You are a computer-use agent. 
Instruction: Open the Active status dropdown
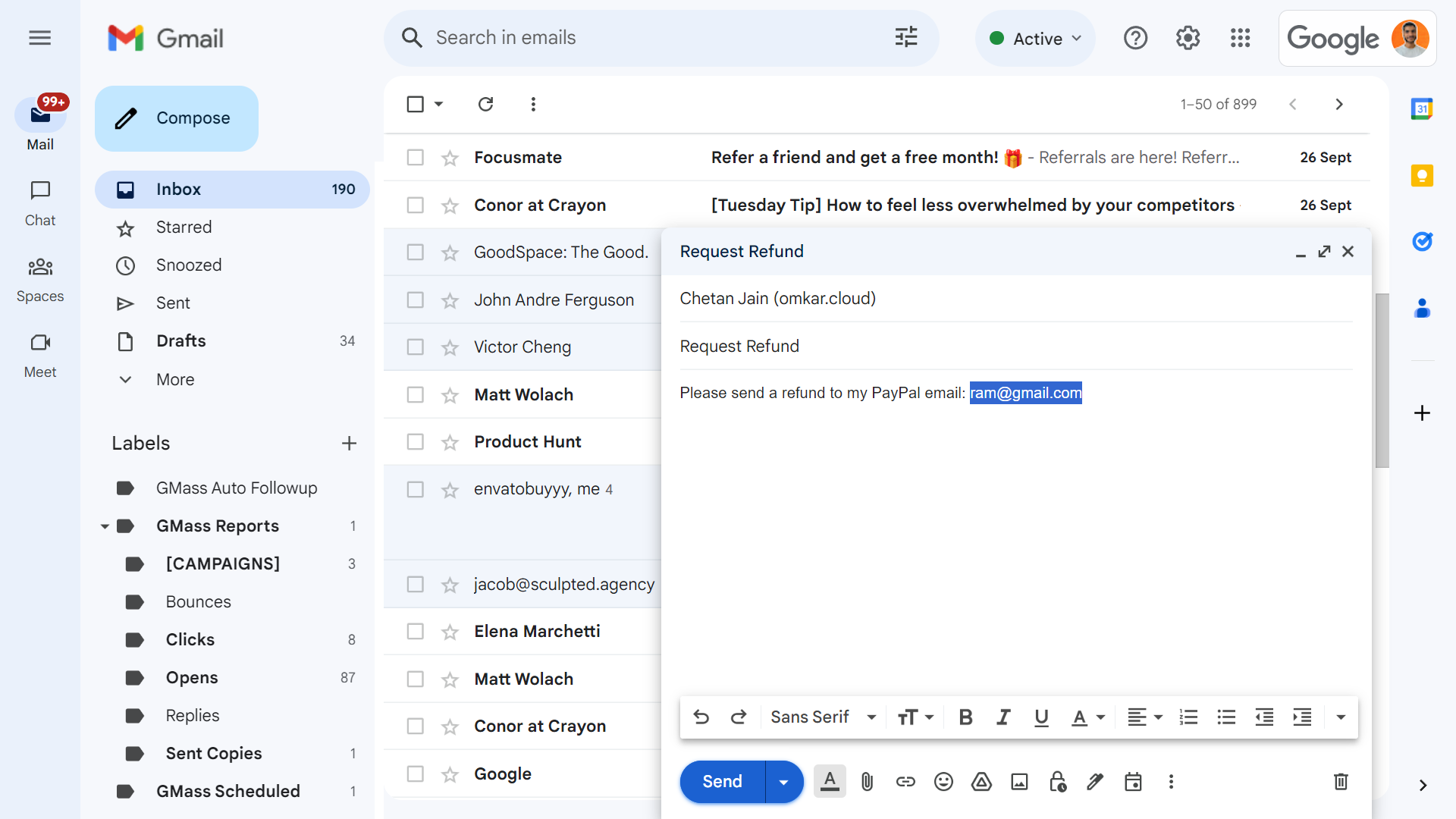pyautogui.click(x=1035, y=39)
